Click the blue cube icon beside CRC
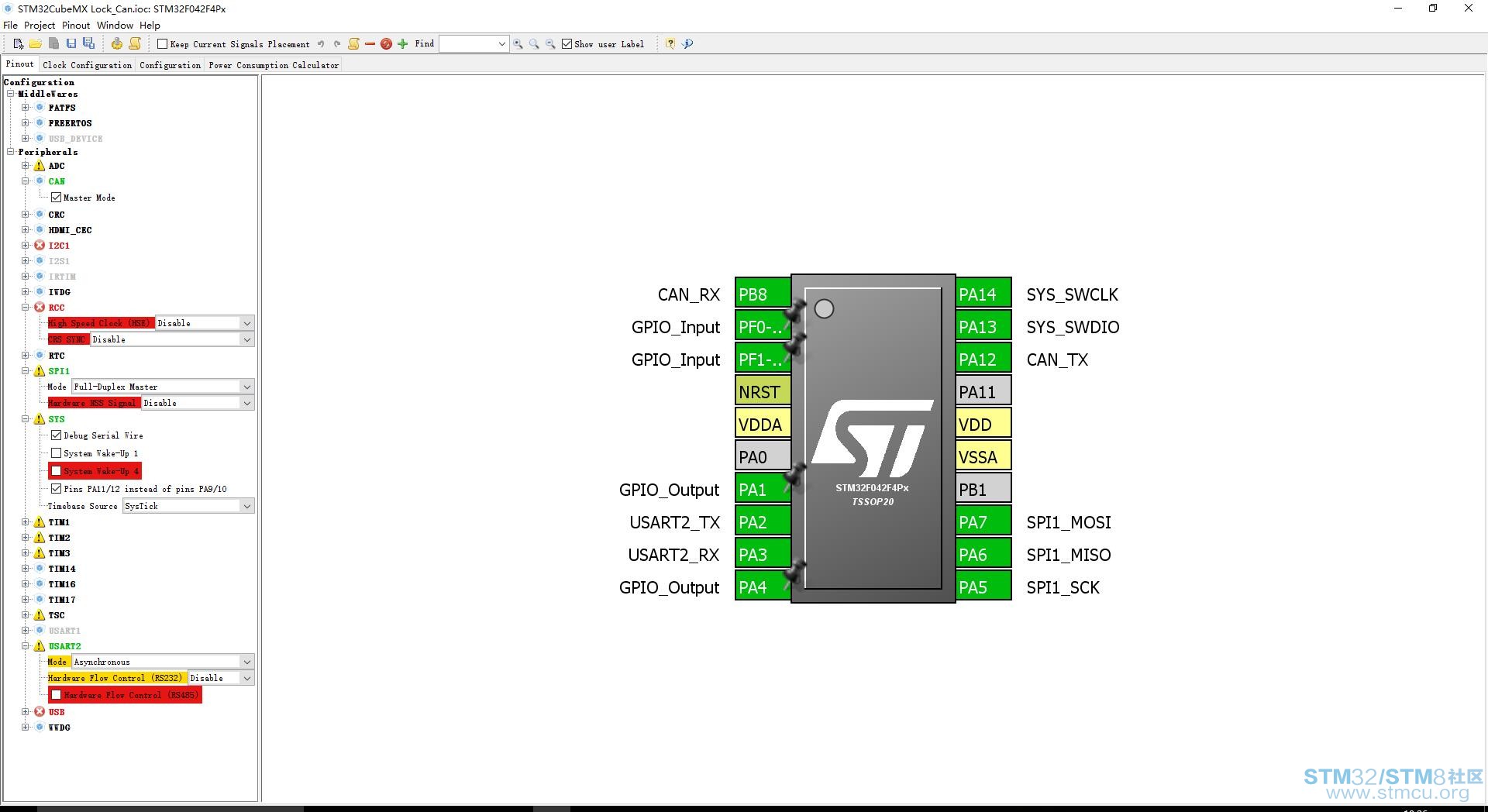Viewport: 1488px width, 812px height. click(x=40, y=215)
